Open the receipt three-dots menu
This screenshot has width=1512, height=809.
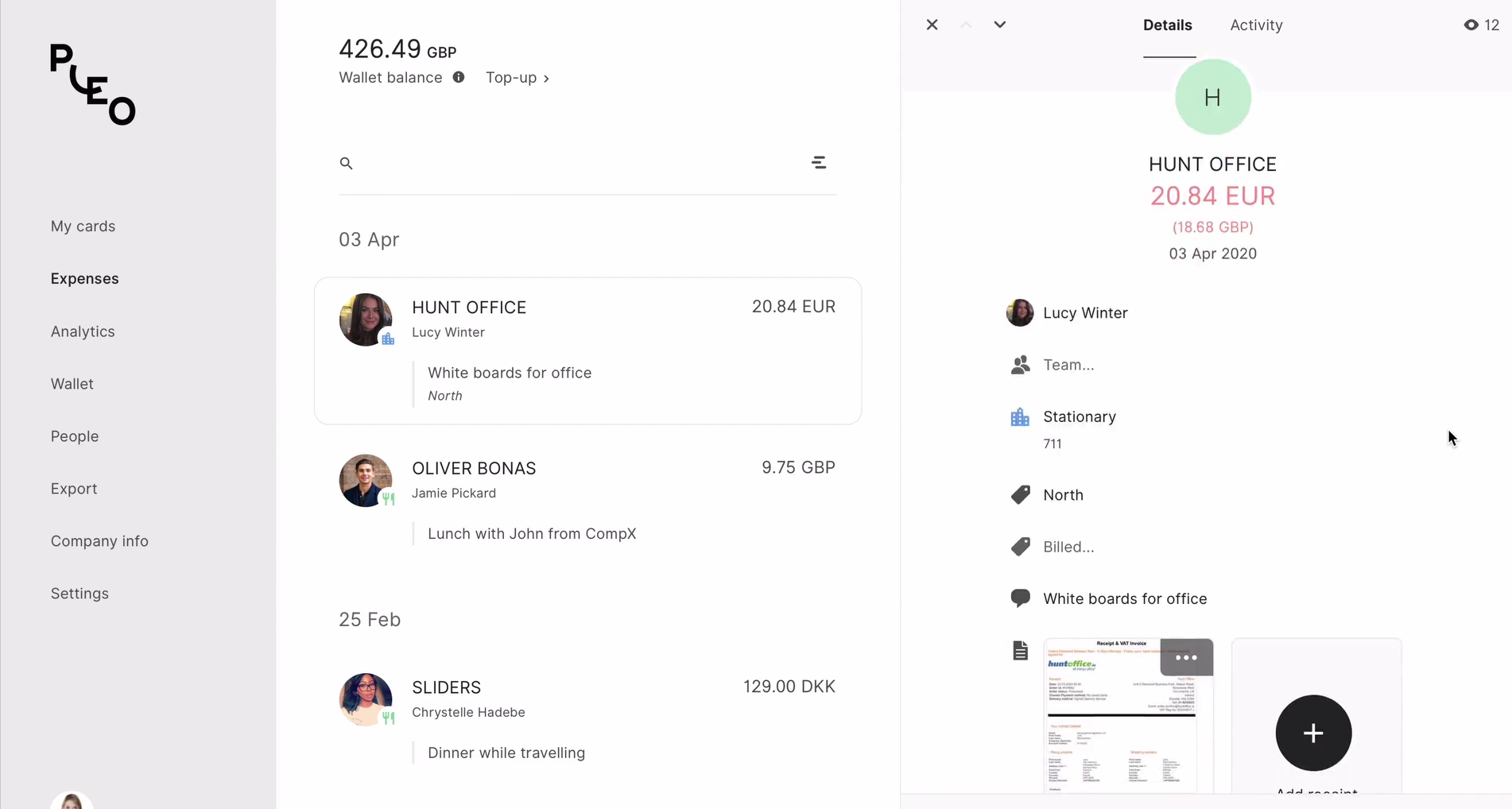click(x=1186, y=657)
